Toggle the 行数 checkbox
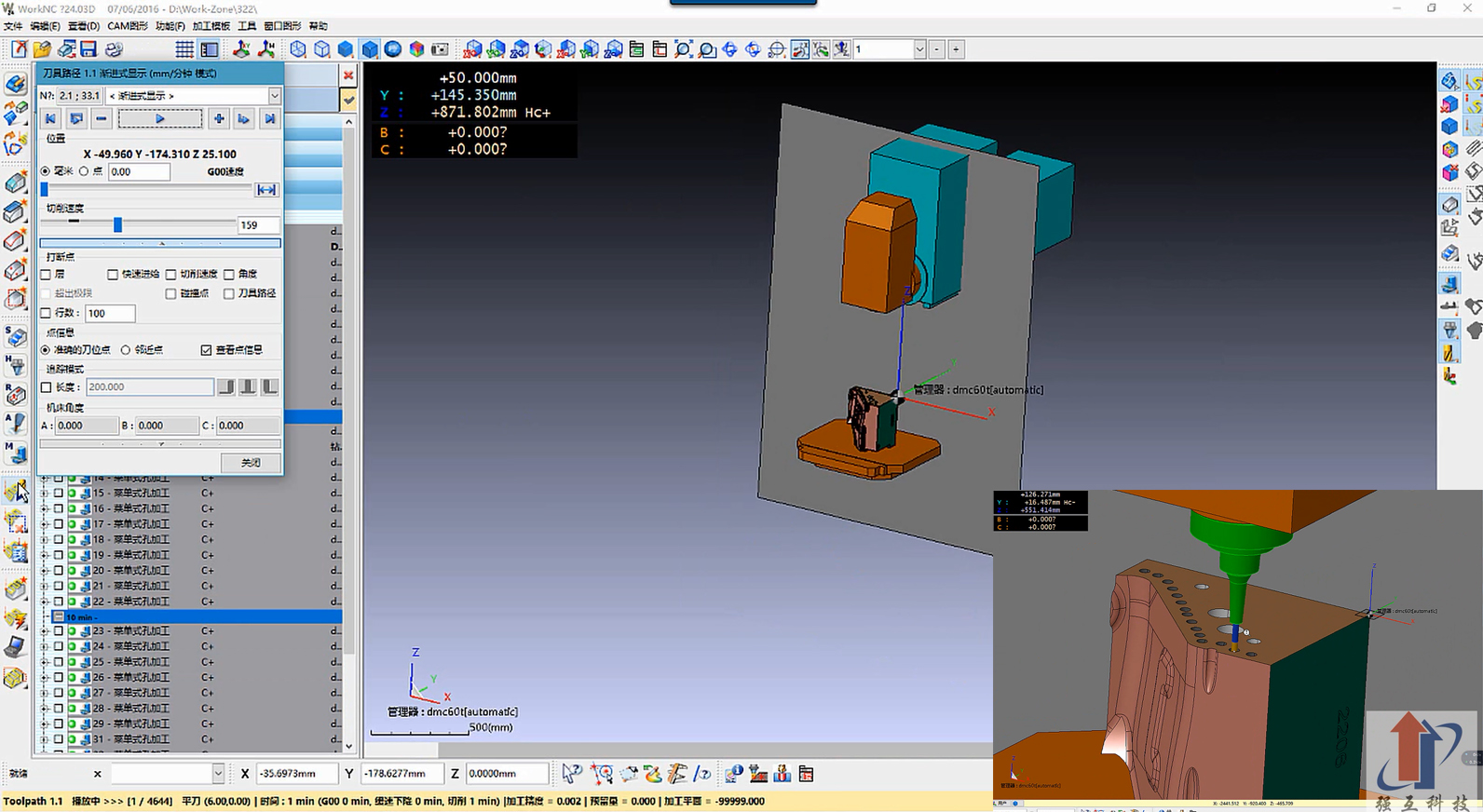 [x=46, y=314]
